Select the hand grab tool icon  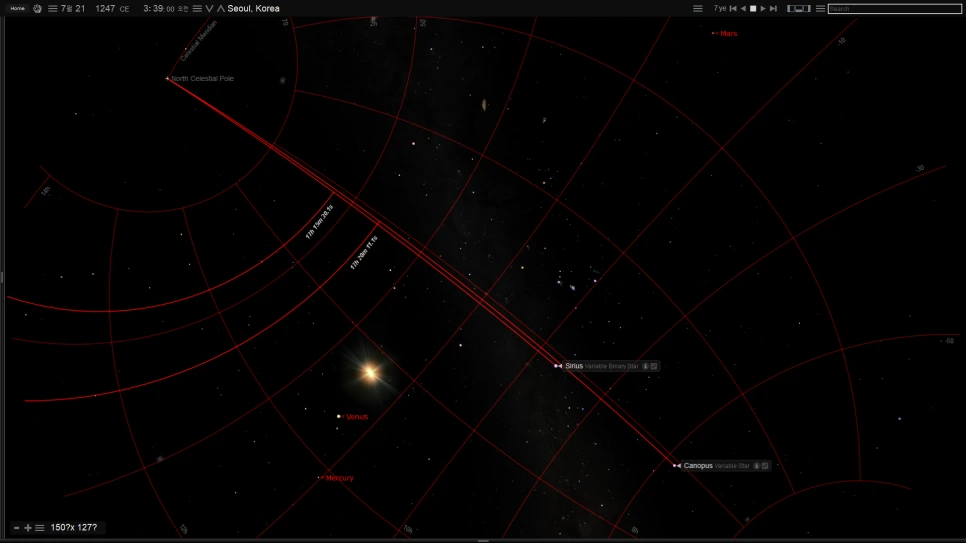(x=37, y=9)
